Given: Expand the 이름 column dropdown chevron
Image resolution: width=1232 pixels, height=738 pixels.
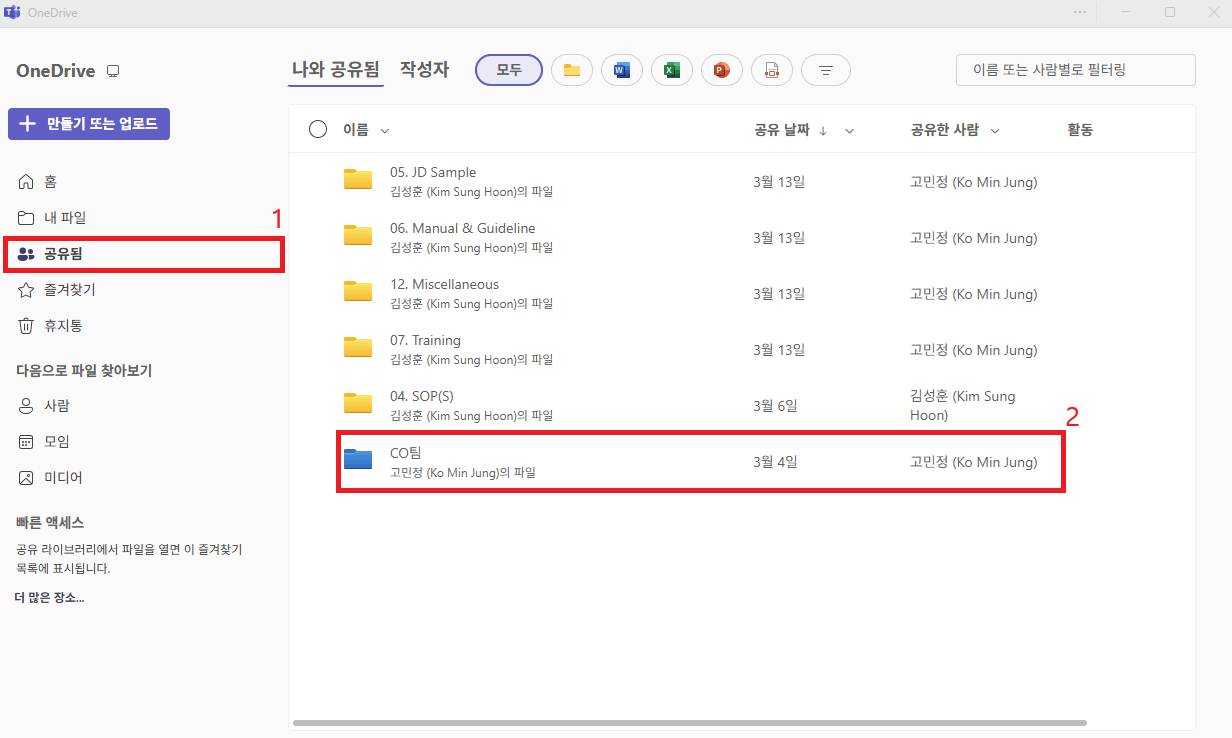Looking at the screenshot, I should click(x=385, y=130).
